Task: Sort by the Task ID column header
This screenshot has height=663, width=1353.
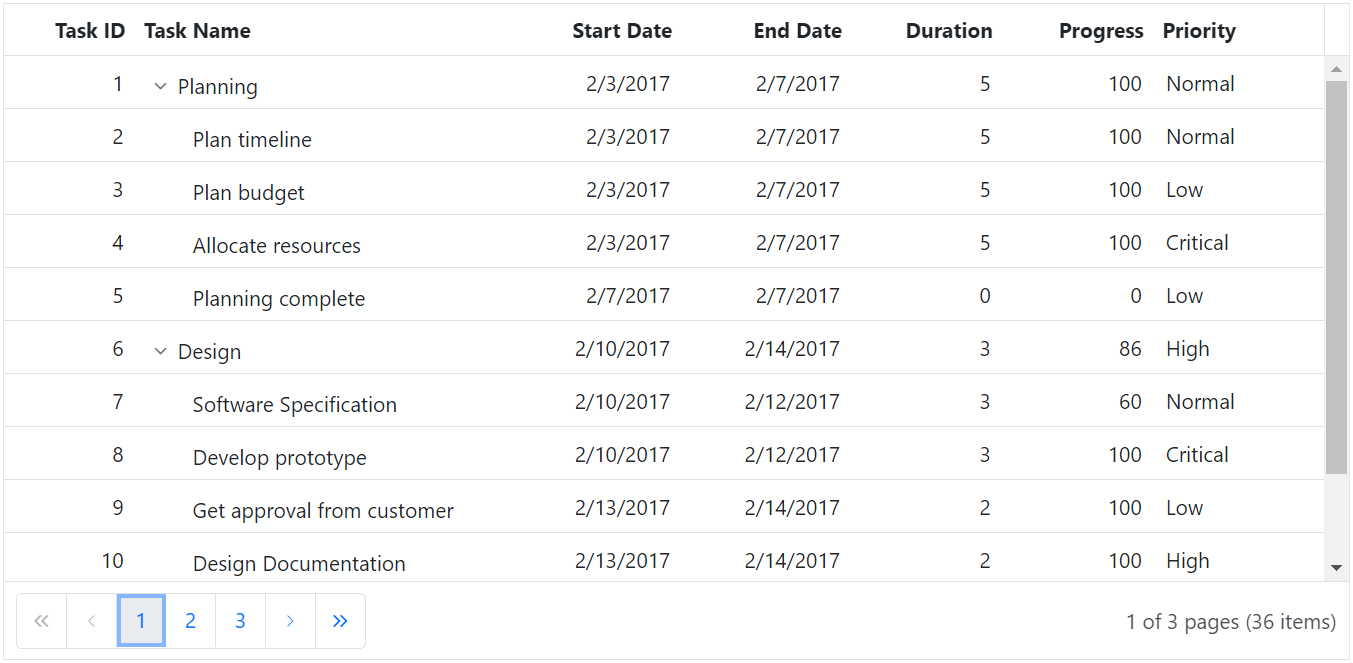Action: pyautogui.click(x=89, y=30)
